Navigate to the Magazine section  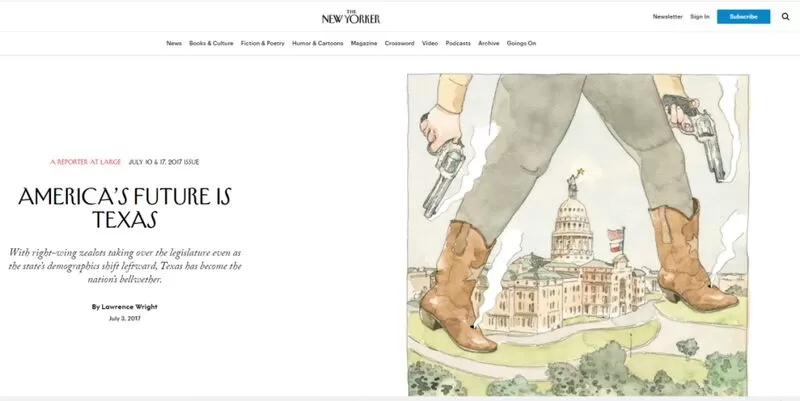point(364,43)
